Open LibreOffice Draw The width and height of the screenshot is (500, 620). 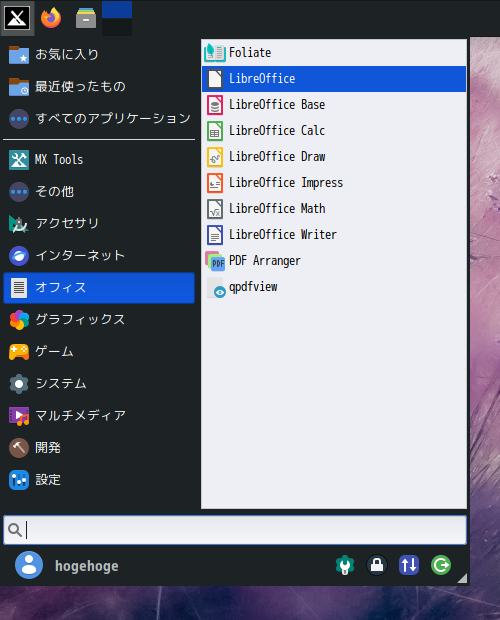[x=334, y=157]
